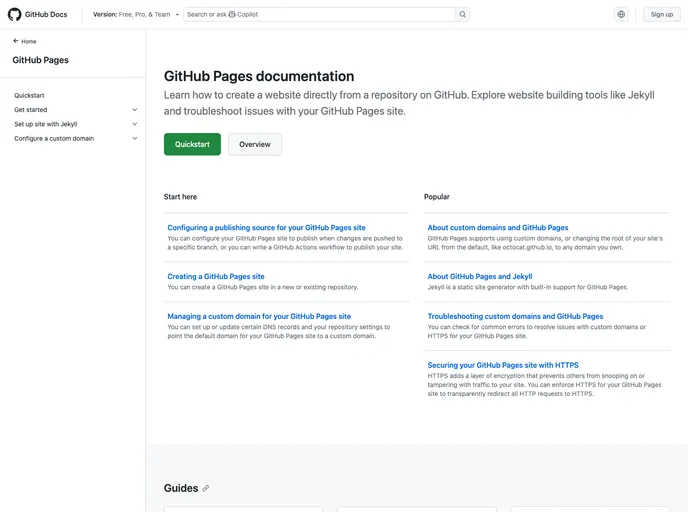Open About custom domains and GitHub Pages
Screen dimensions: 688x512
(x=498, y=228)
